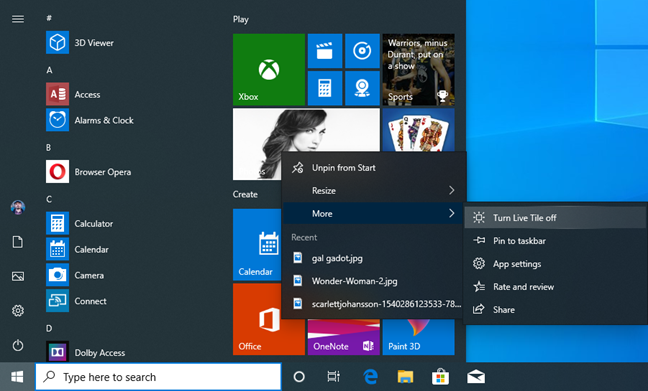Open Alarms & Clock app

pos(104,120)
